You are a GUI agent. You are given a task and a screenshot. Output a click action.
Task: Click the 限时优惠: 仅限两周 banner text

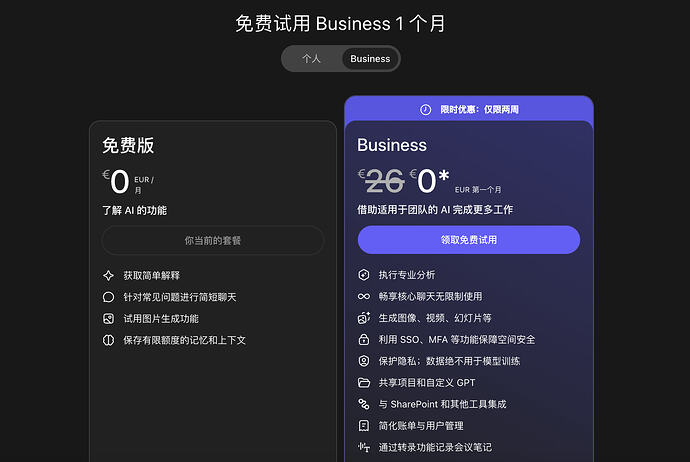[x=479, y=110]
